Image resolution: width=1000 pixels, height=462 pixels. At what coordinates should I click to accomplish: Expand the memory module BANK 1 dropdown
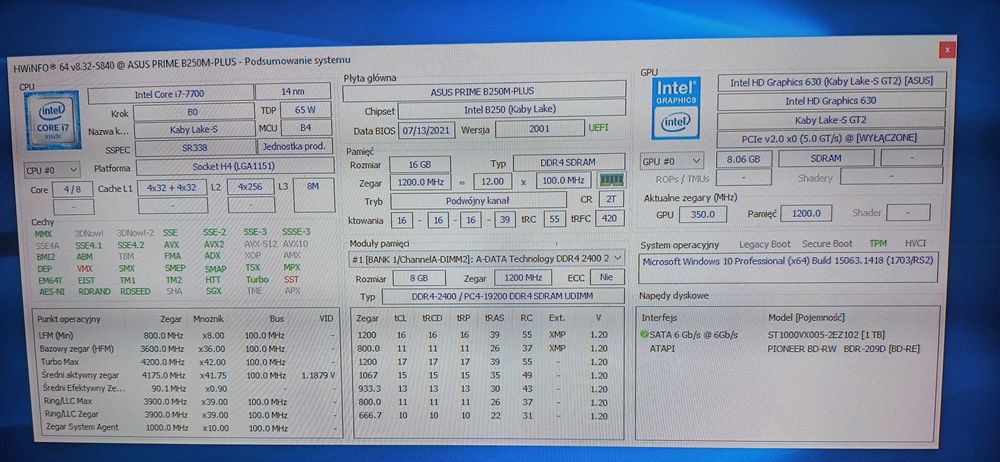[487, 260]
